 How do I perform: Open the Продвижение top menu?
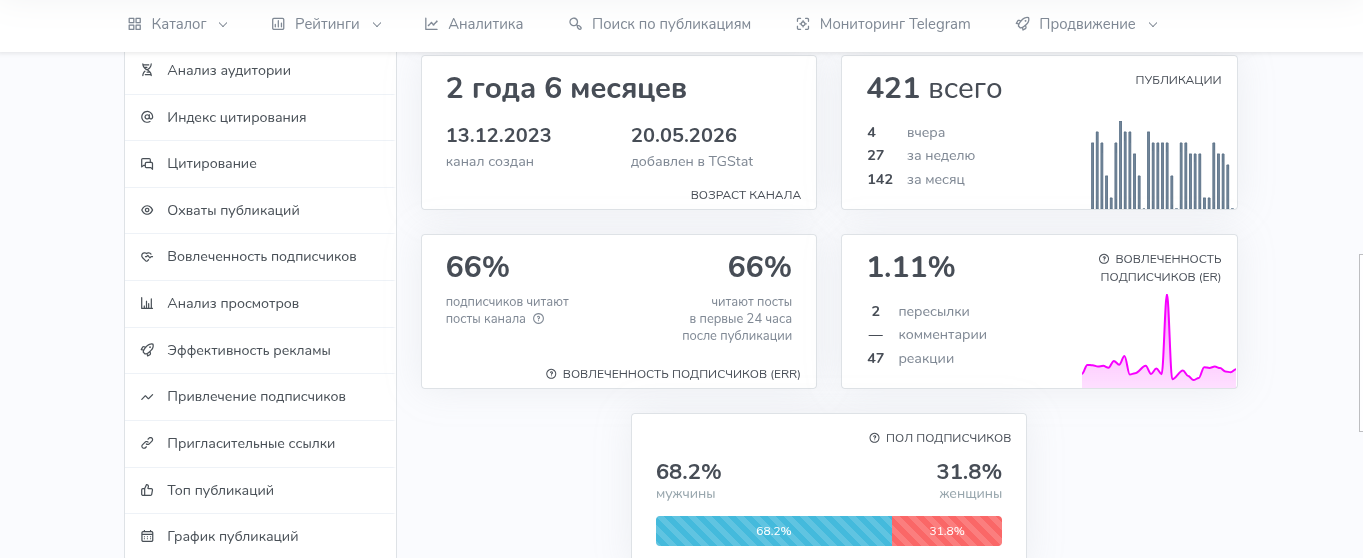point(1087,24)
